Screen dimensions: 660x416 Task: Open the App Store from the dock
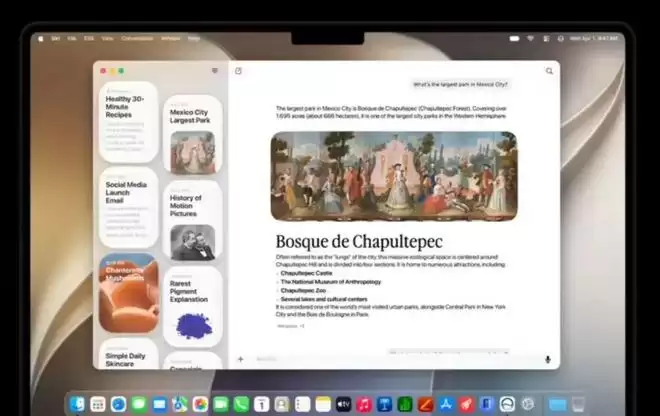pyautogui.click(x=446, y=405)
